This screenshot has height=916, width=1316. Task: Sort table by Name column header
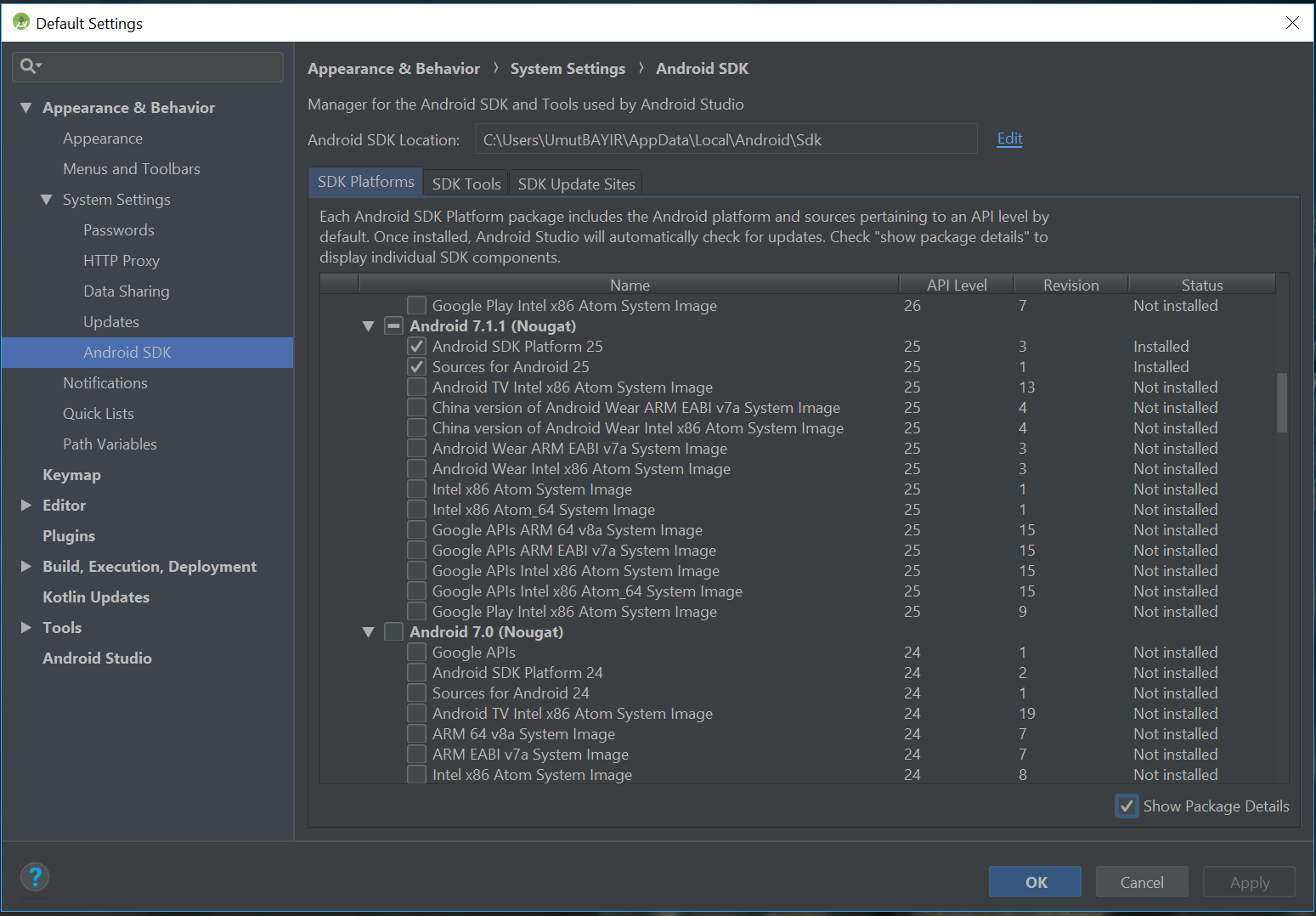point(630,286)
